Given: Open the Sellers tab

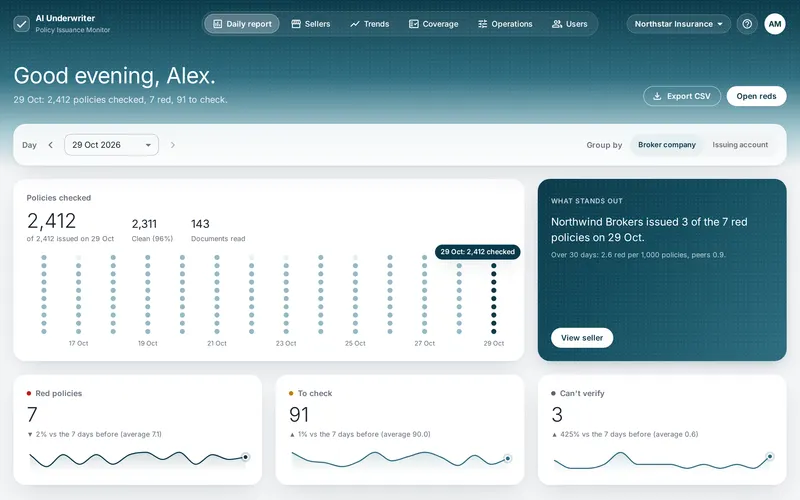Looking at the screenshot, I should tap(311, 24).
